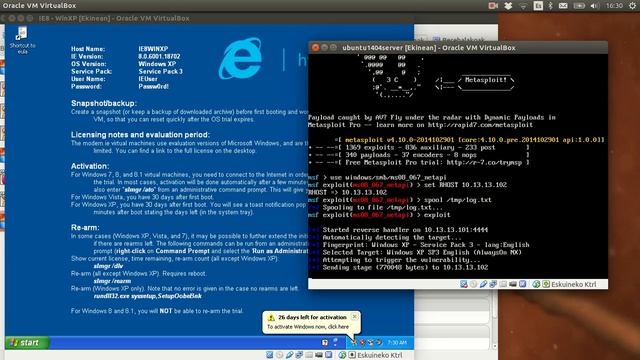
Task: Open the mail messaging indicator in top panel
Action: point(563,6)
